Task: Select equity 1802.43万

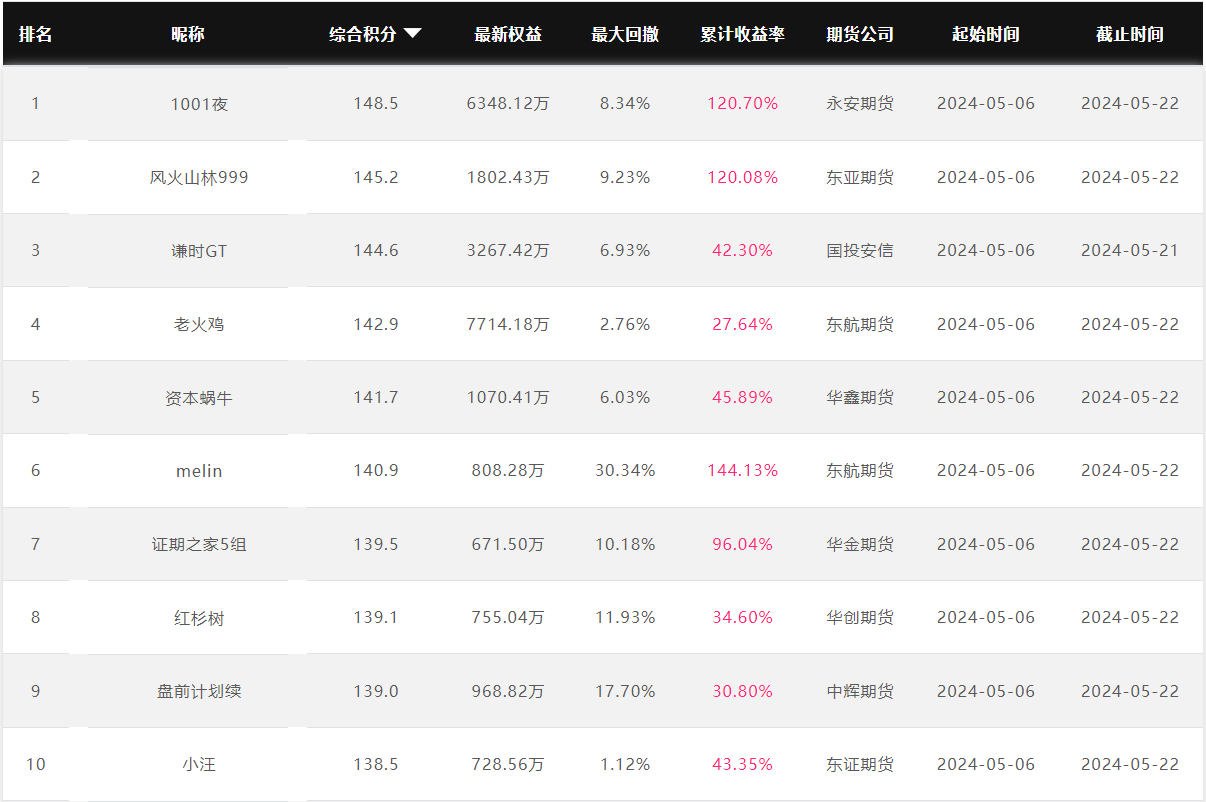Action: pyautogui.click(x=508, y=177)
